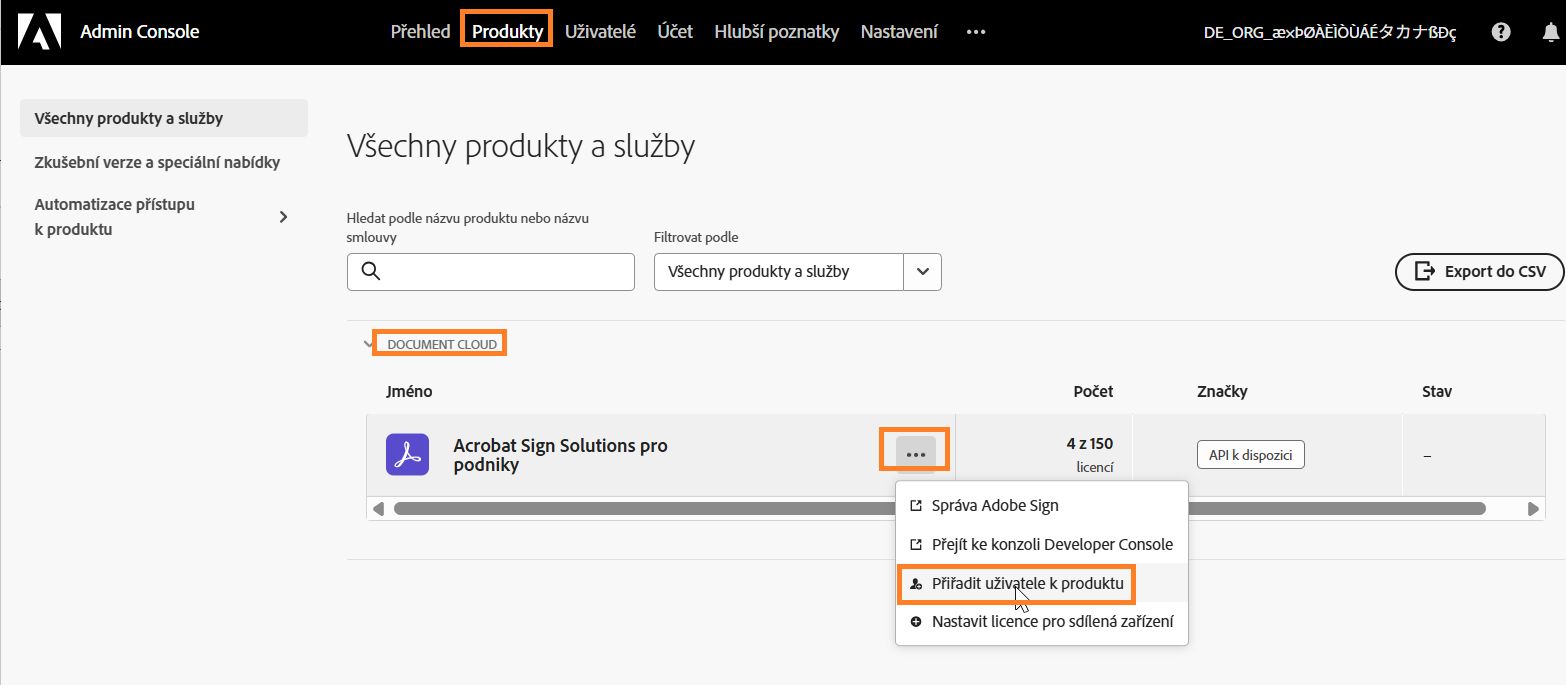Click the API k dispozici tag
The width and height of the screenshot is (1566, 685).
click(x=1250, y=454)
